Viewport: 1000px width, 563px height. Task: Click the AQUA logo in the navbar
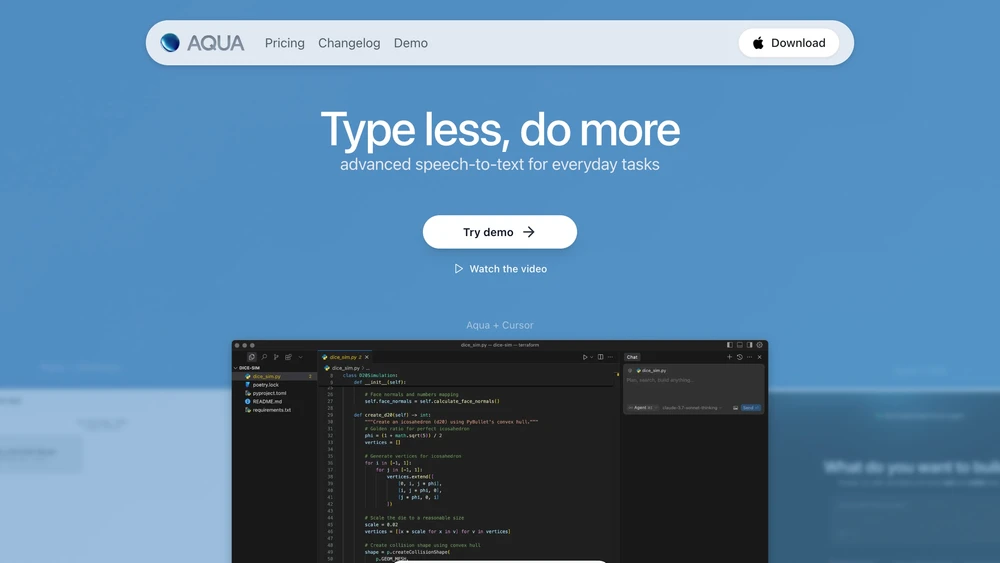tap(202, 43)
